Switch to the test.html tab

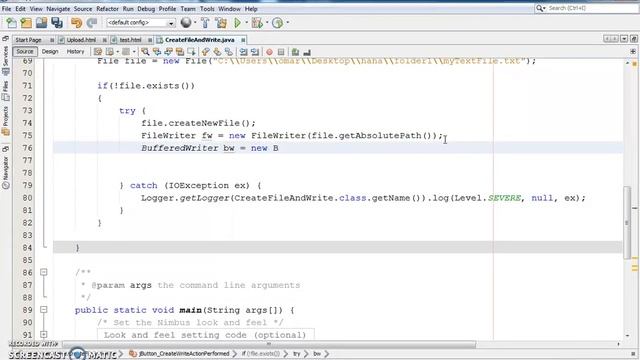coord(130,40)
